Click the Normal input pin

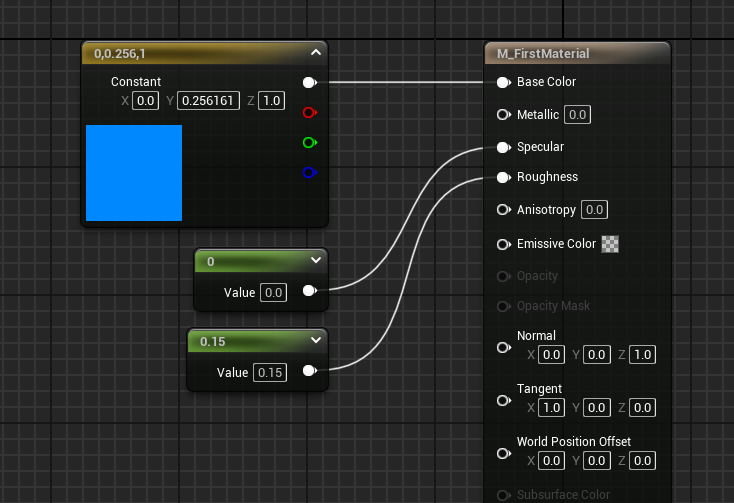503,347
